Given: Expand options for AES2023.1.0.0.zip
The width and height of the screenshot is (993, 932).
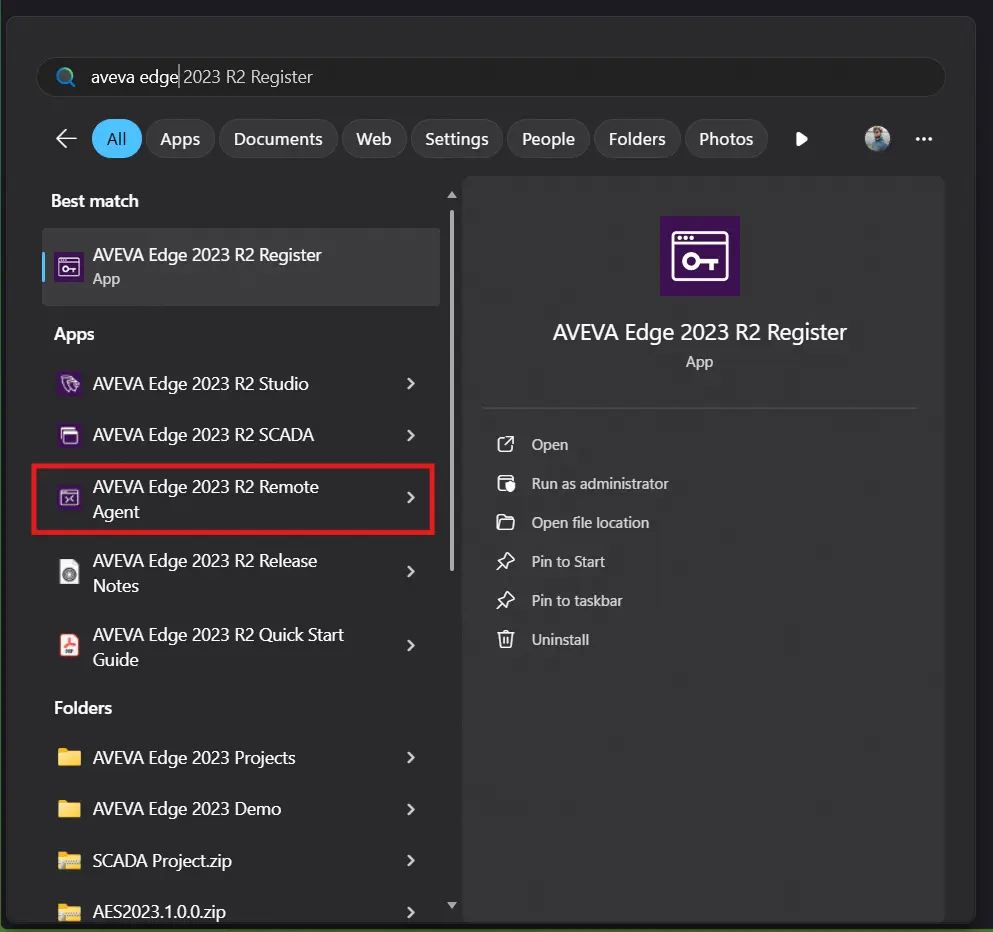Looking at the screenshot, I should click(x=411, y=911).
